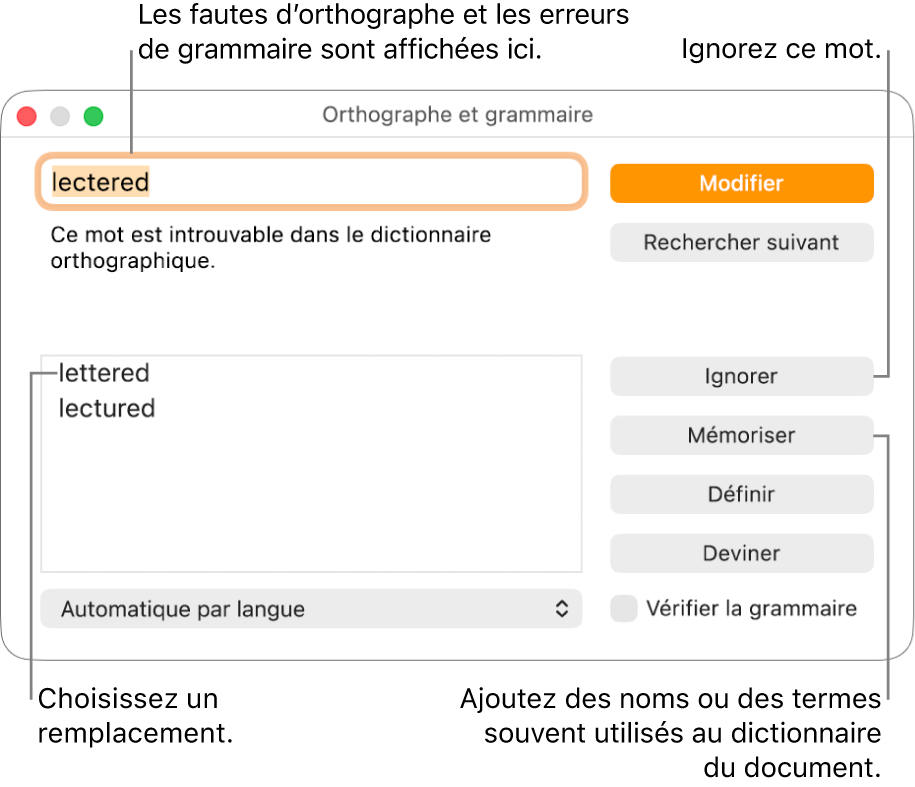Memorize the word with Mémoriser
Screen dimensions: 915x787
[x=741, y=435]
